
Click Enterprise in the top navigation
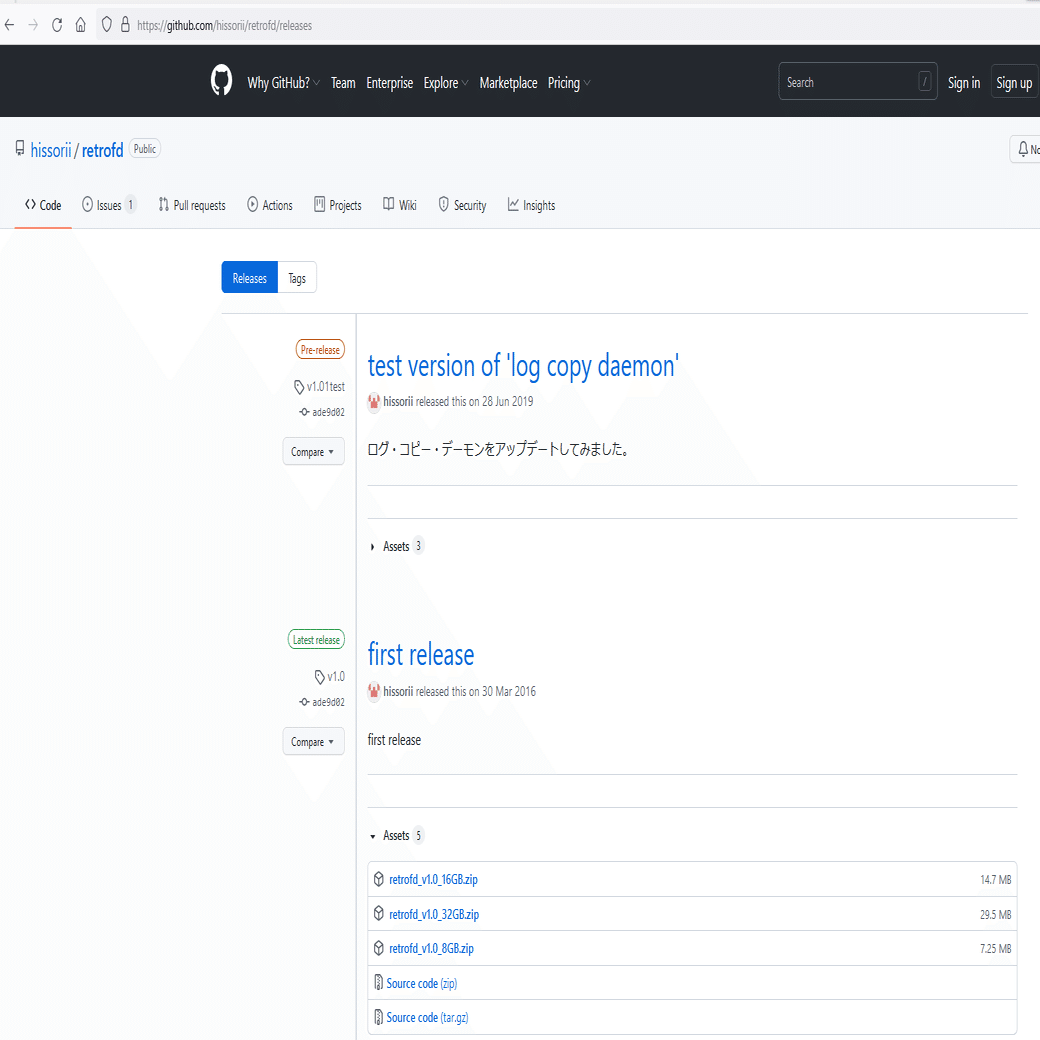coord(389,83)
